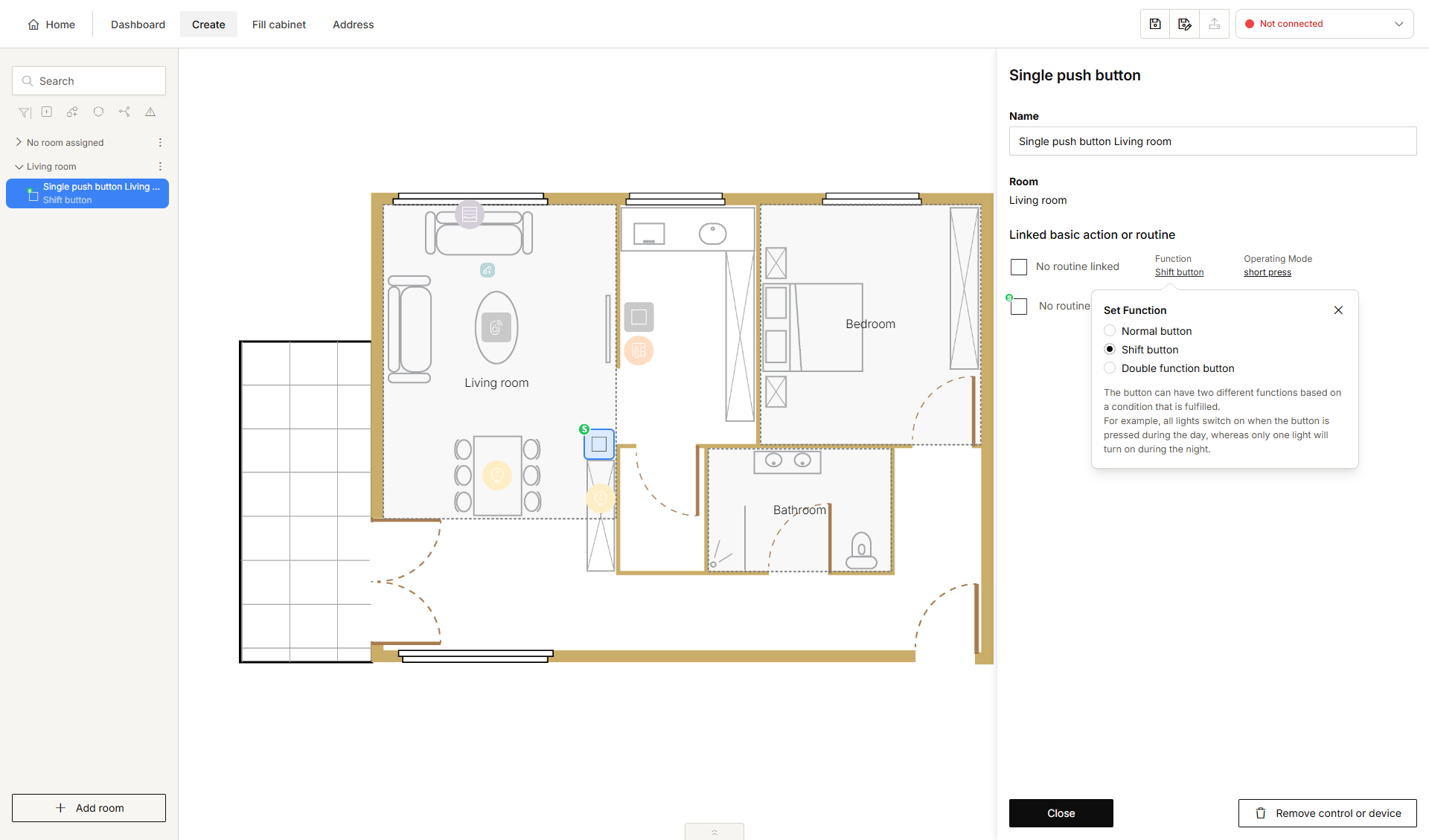Image resolution: width=1429 pixels, height=840 pixels.
Task: Click Remove control or device
Action: point(1327,813)
